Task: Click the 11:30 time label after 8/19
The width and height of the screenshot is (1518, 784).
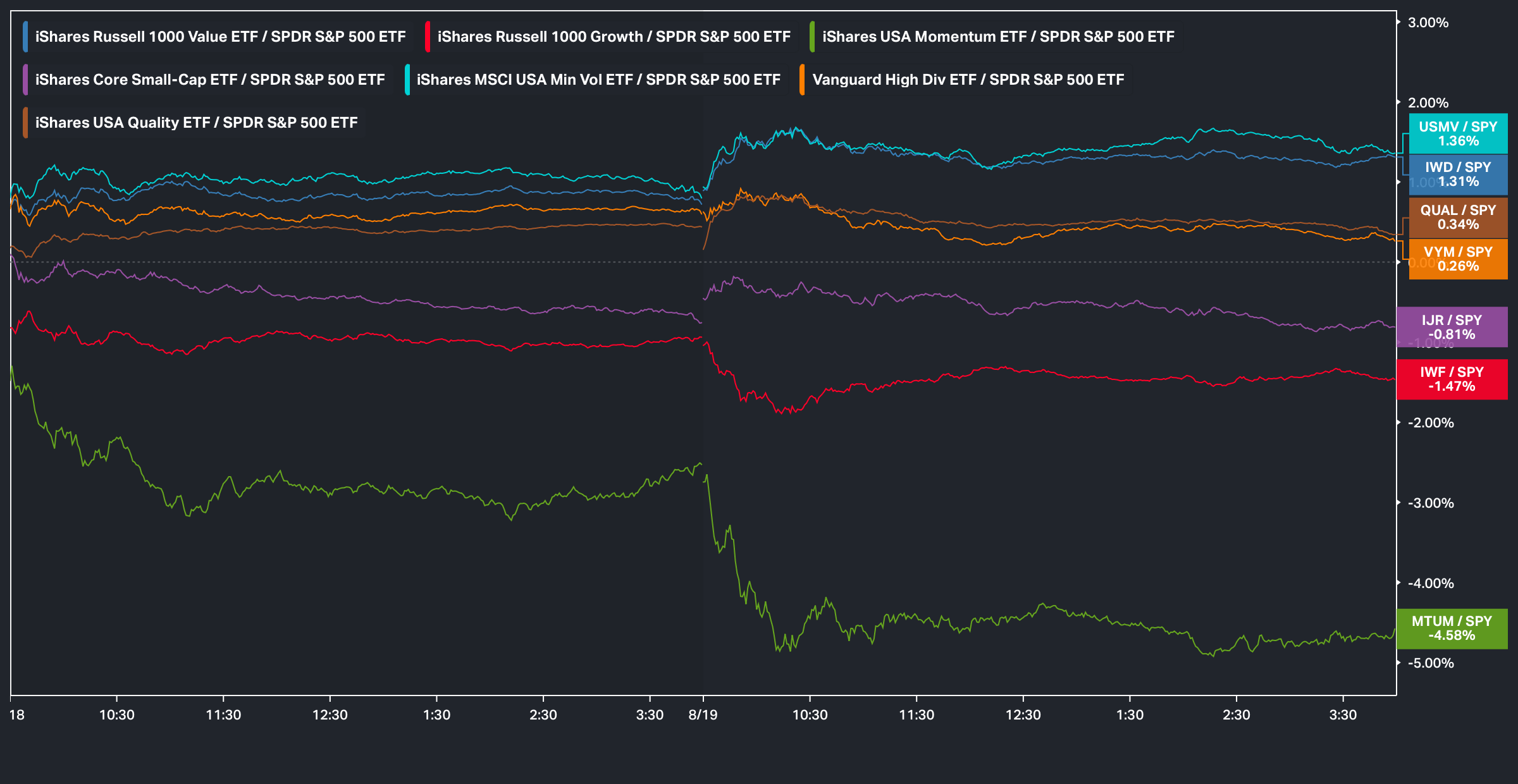Action: (x=916, y=715)
